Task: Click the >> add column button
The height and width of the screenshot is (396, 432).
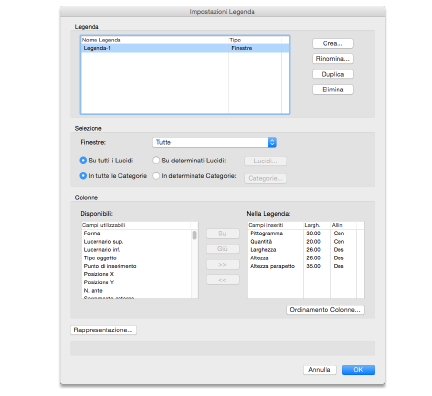Action: [223, 264]
